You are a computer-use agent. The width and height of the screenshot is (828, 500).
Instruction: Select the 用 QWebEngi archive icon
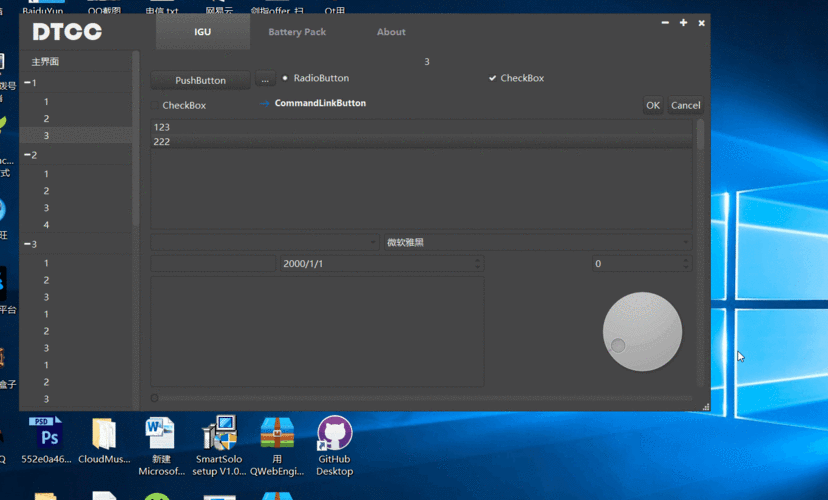pos(277,447)
